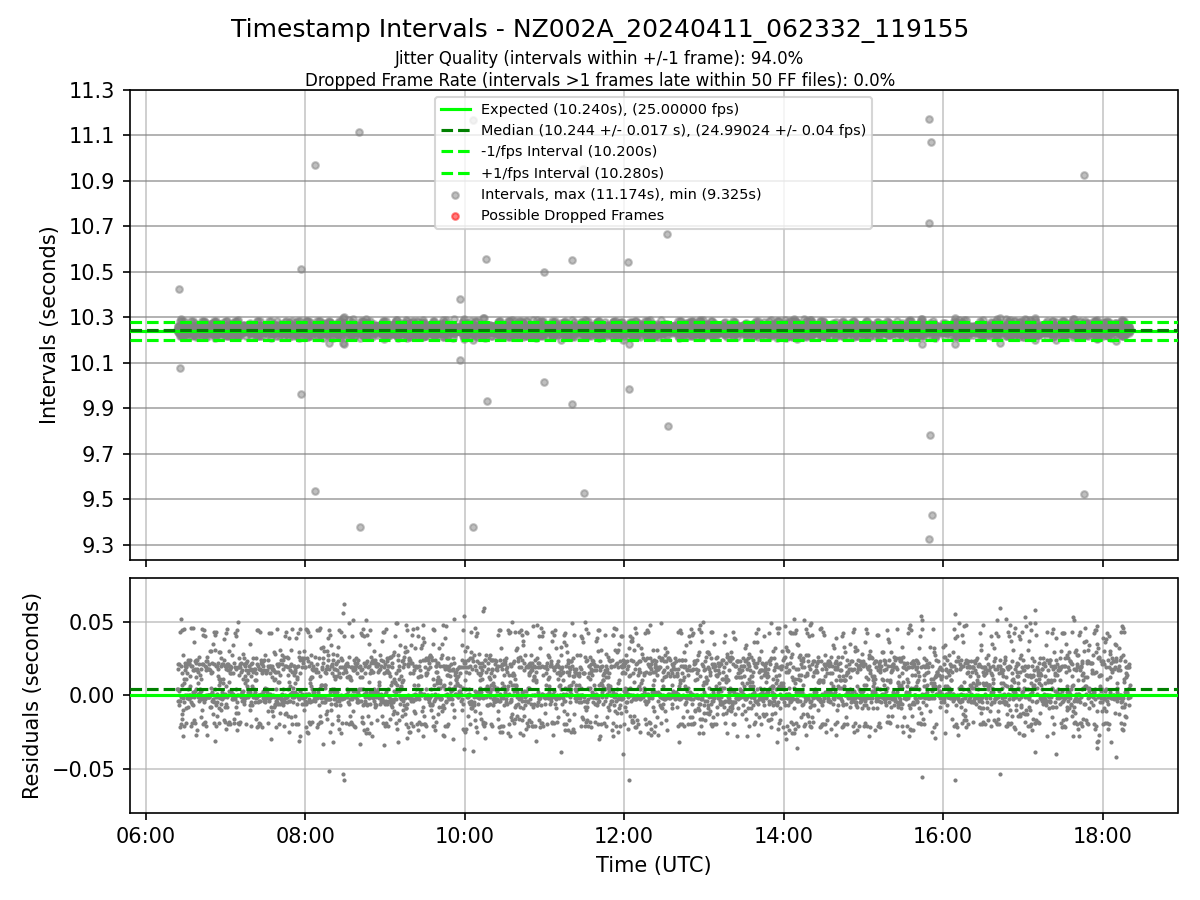Click the solid green Expected legend line
Viewport: 1200px width, 900px height.
coord(456,109)
